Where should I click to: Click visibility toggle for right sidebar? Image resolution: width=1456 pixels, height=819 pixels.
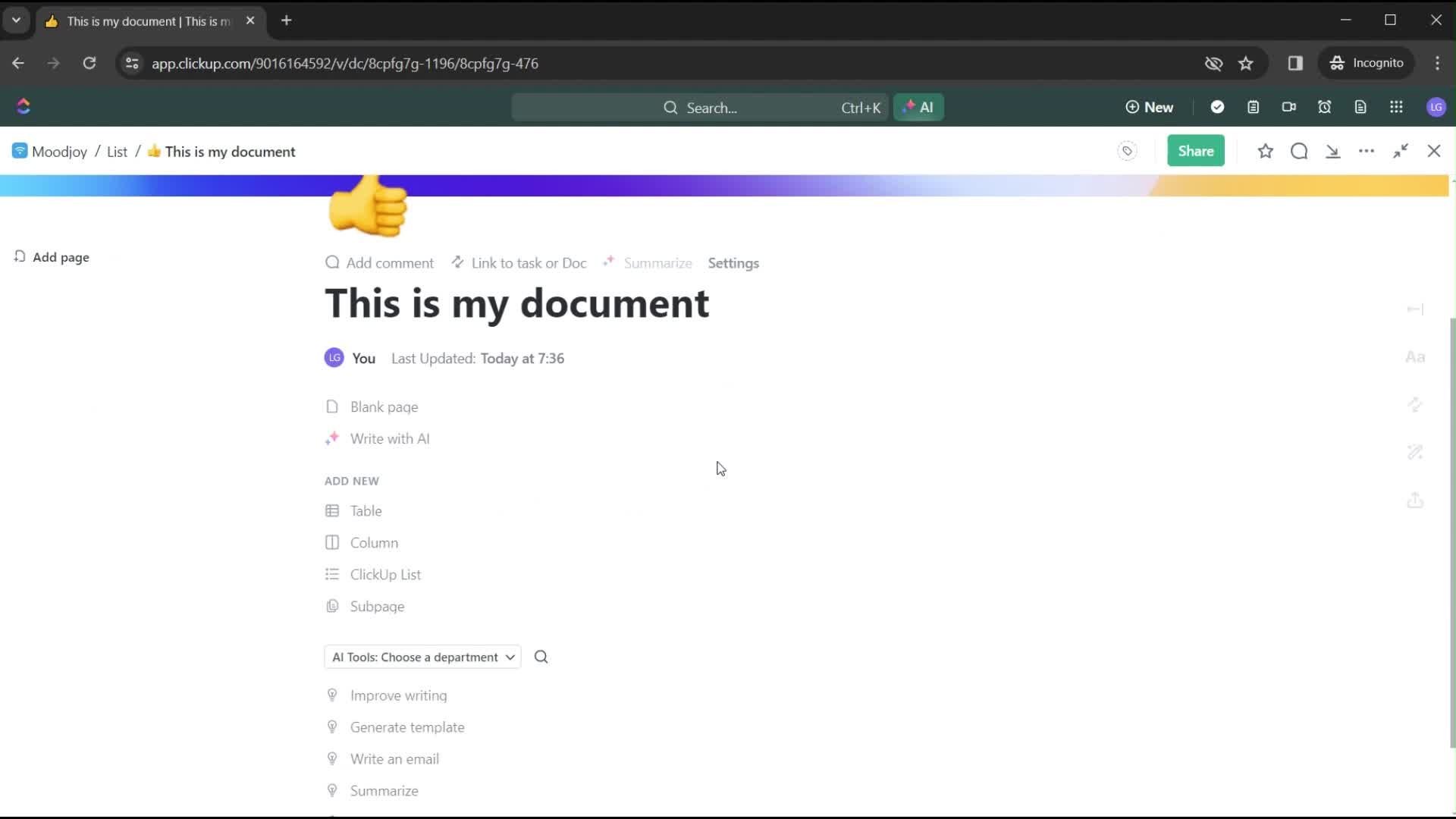click(1414, 308)
